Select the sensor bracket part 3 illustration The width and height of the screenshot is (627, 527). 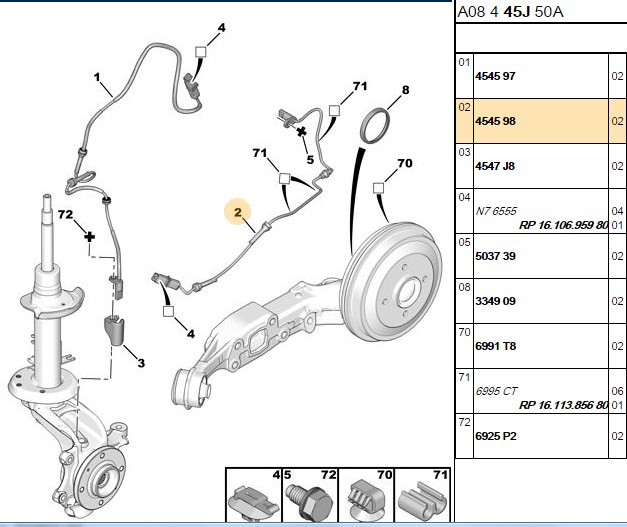(114, 329)
